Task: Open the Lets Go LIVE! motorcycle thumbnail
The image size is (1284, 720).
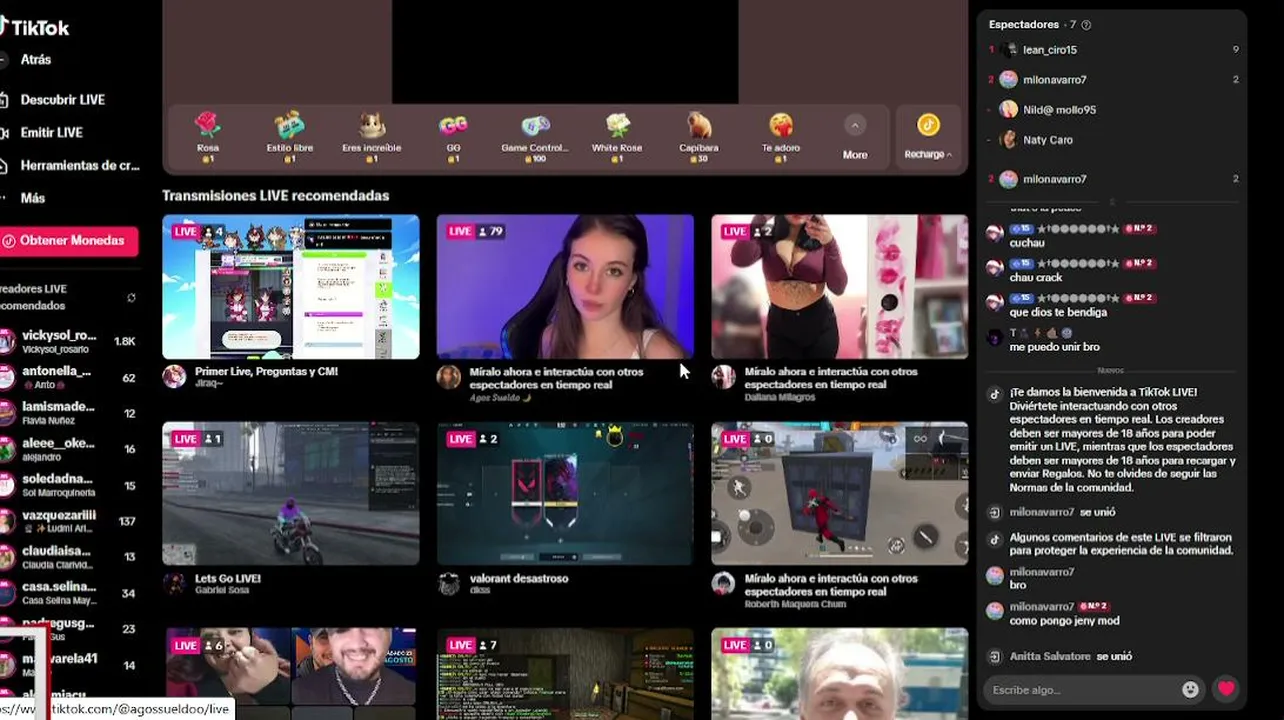Action: (291, 494)
